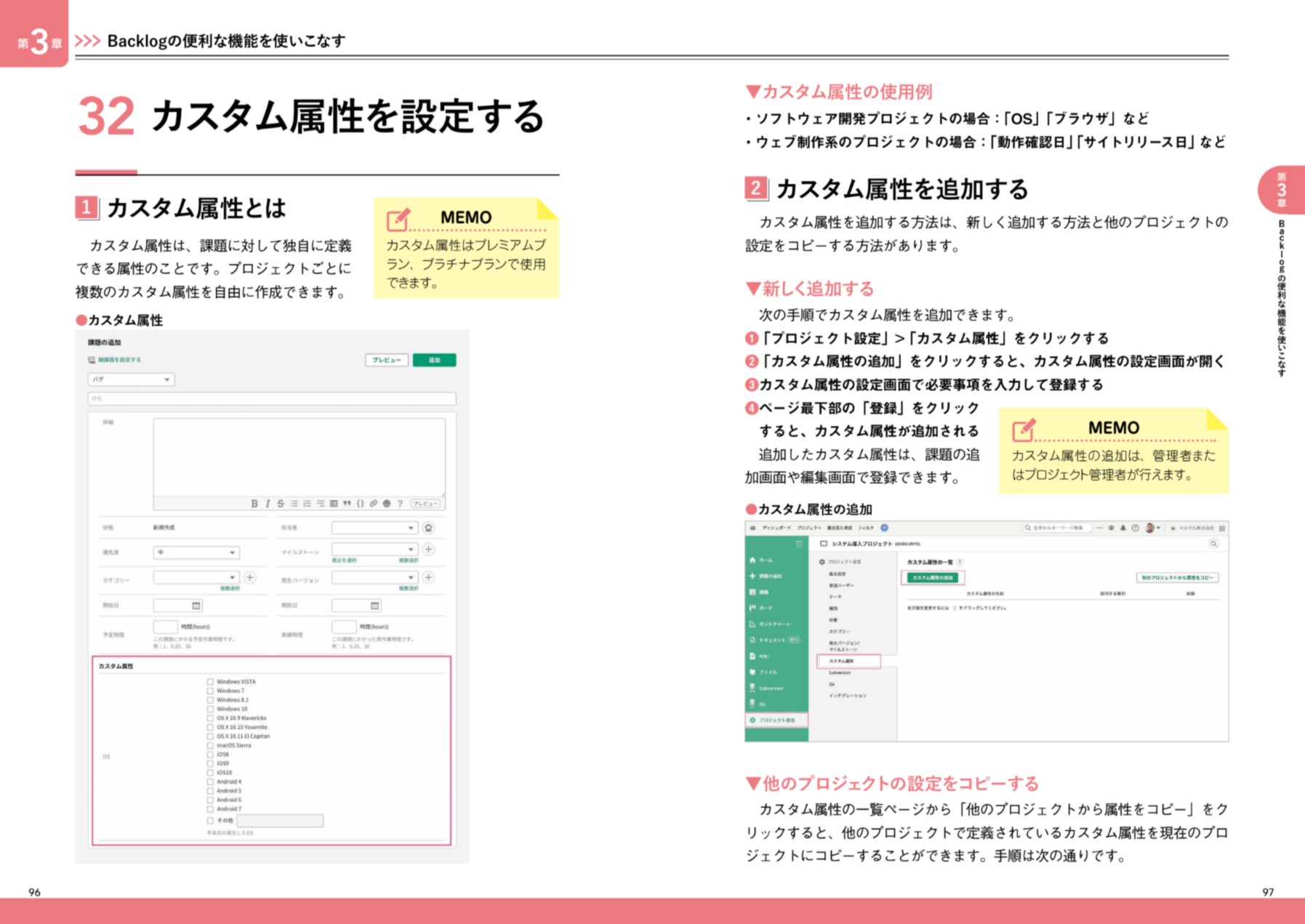Click the 実績時間 hours input
The image size is (1305, 924).
344,627
